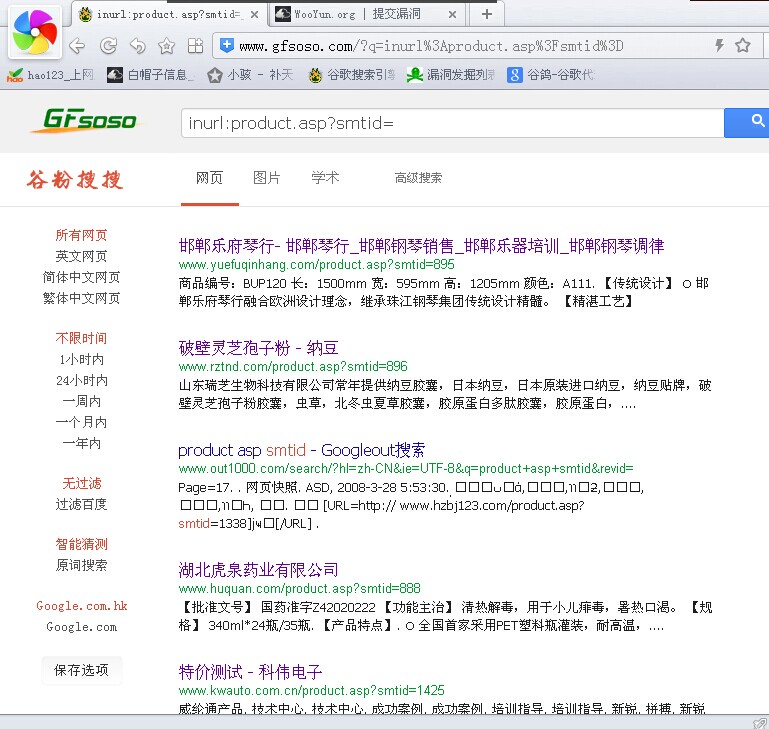Viewport: 769px width, 729px height.
Task: Click www.out1000.com green URL
Action: 406,469
